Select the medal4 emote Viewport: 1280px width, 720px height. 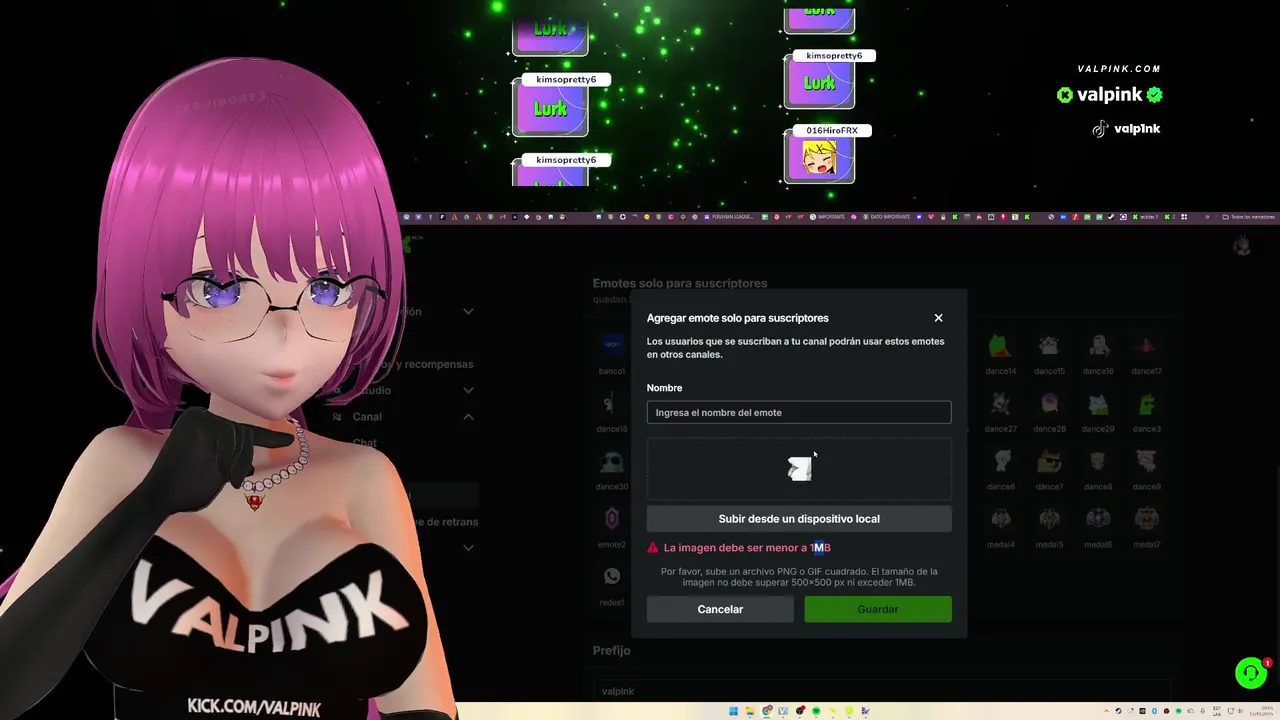pyautogui.click(x=1000, y=519)
